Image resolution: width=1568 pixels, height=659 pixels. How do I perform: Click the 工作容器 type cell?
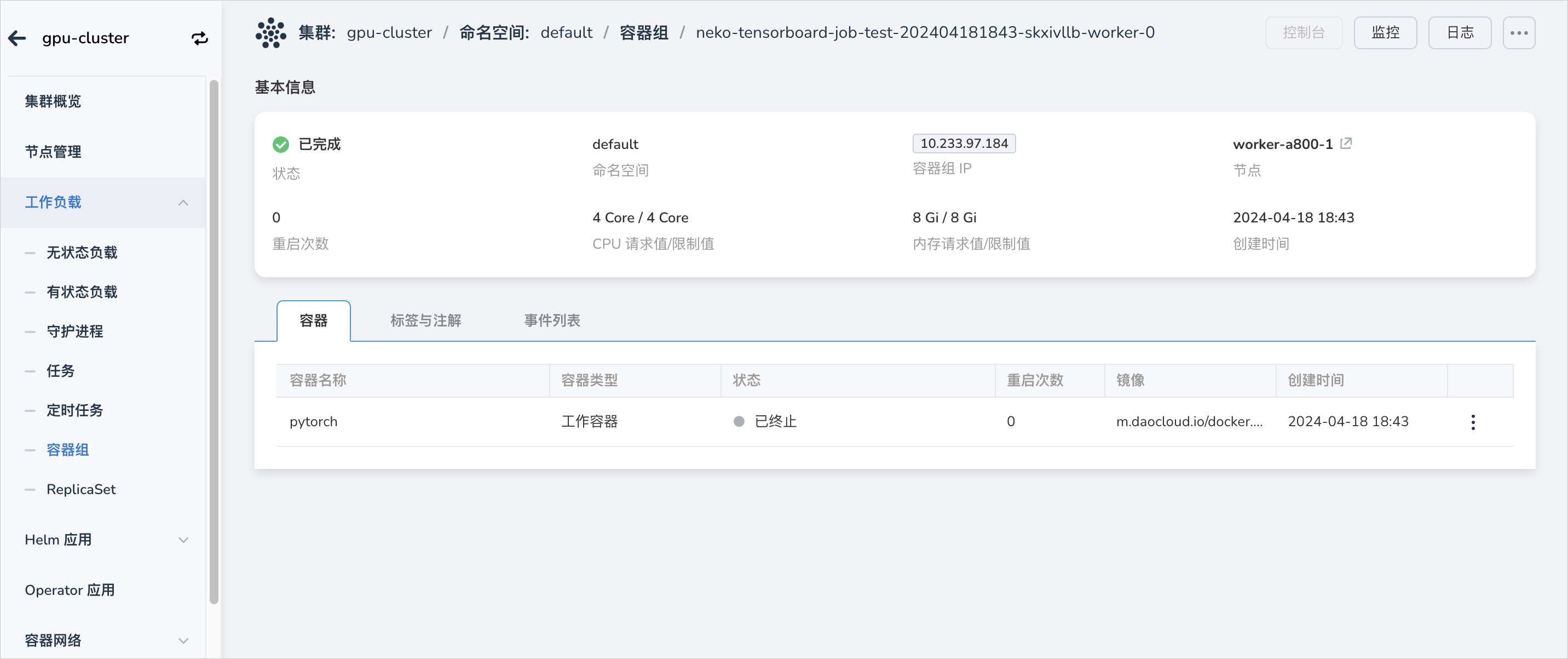click(589, 421)
